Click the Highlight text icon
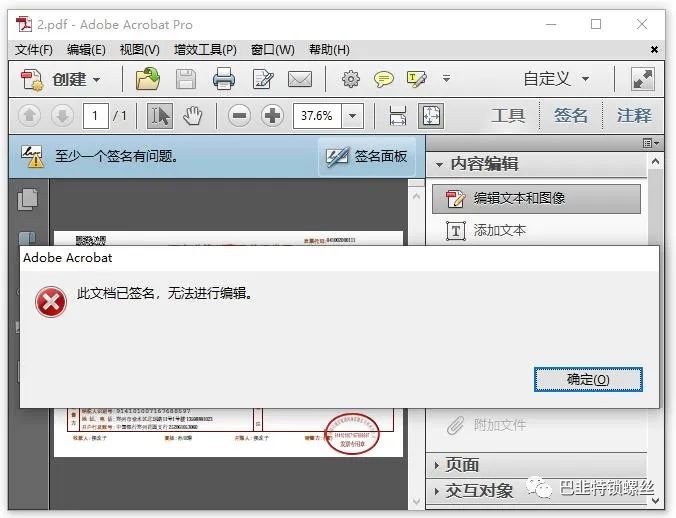676x518 pixels. point(416,79)
